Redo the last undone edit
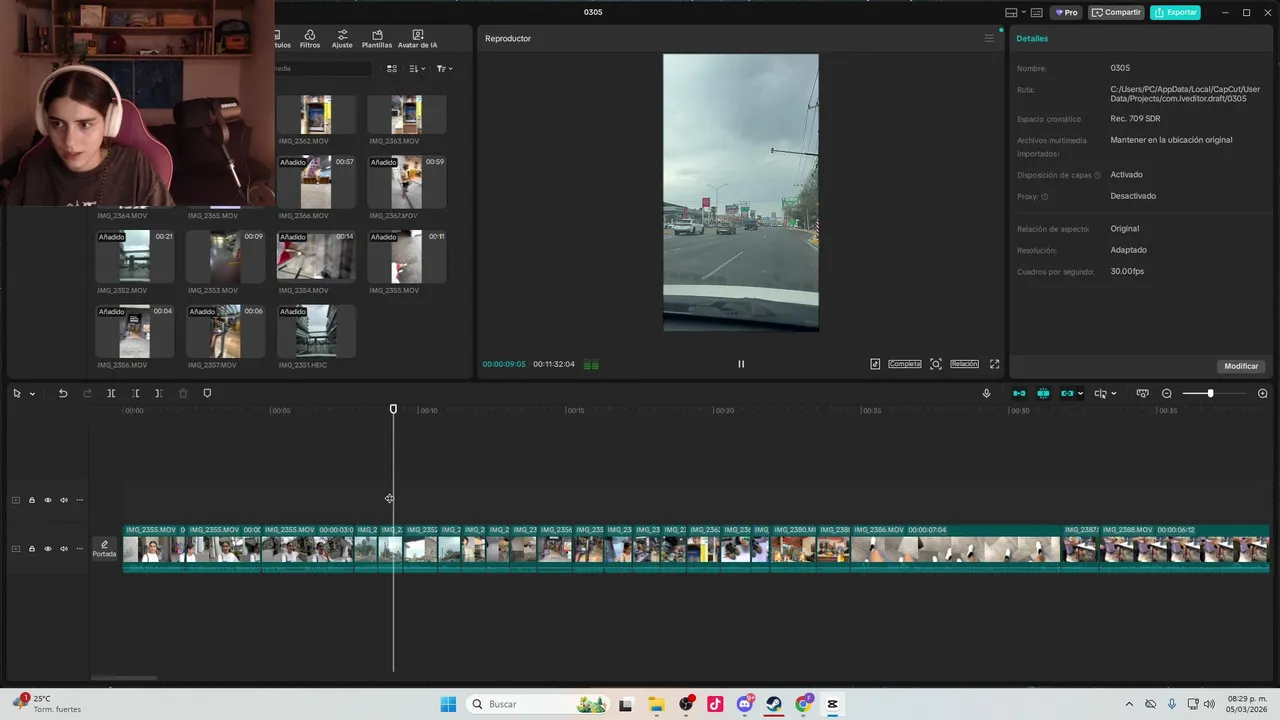Image resolution: width=1280 pixels, height=720 pixels. tap(87, 394)
